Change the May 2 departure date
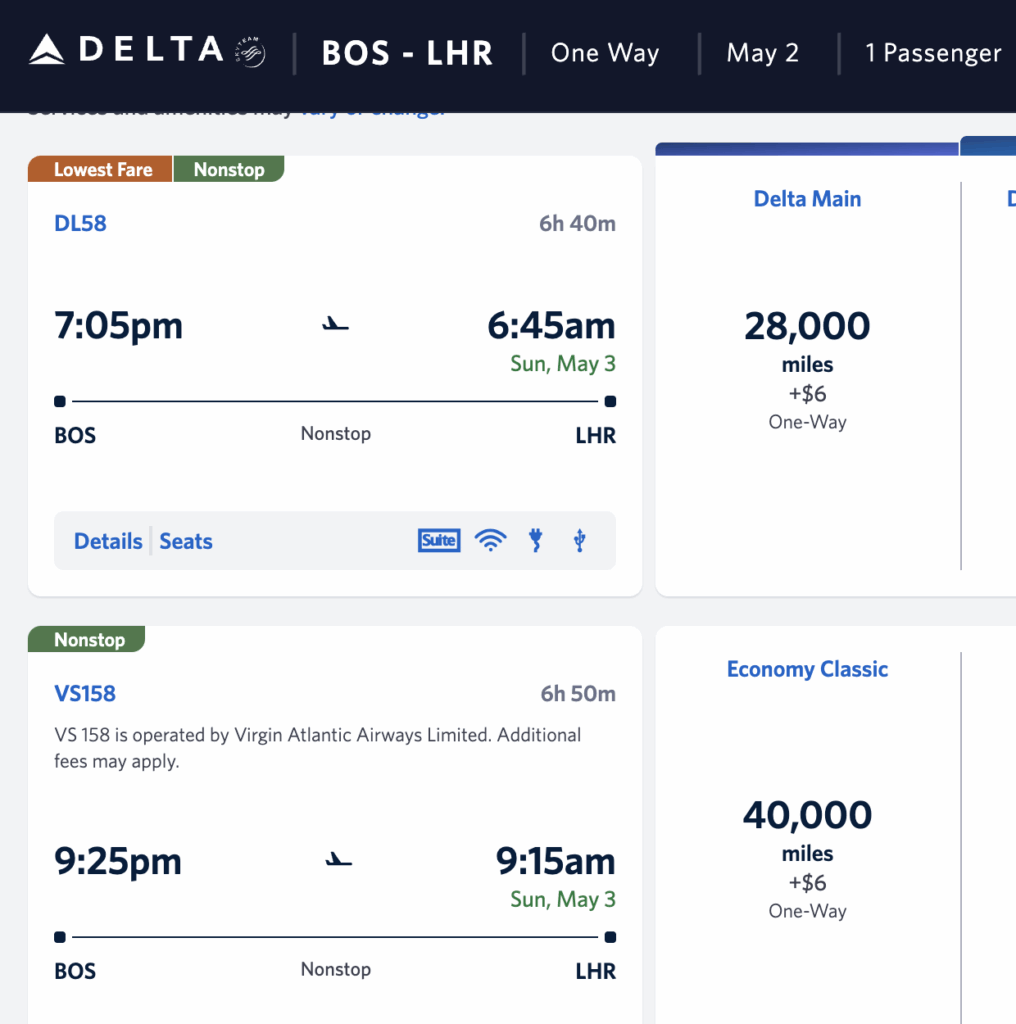 click(x=763, y=53)
